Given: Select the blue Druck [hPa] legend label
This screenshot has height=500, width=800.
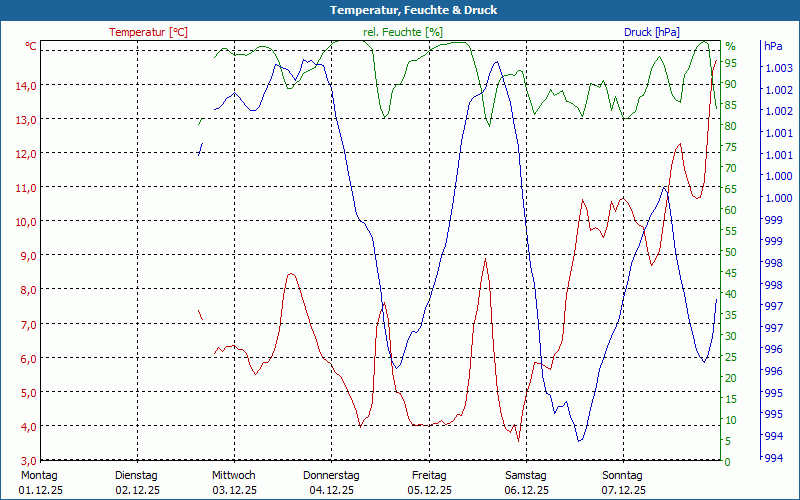Looking at the screenshot, I should [x=651, y=32].
